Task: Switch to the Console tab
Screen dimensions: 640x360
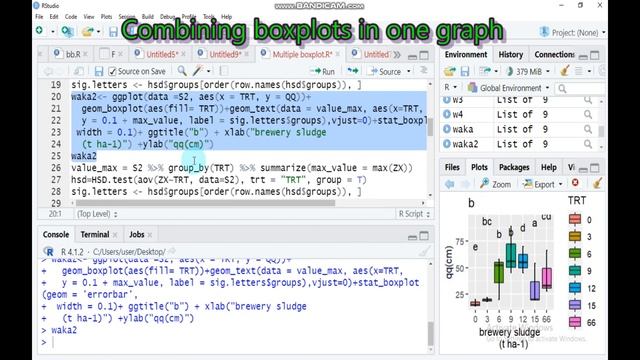Action: click(x=56, y=235)
